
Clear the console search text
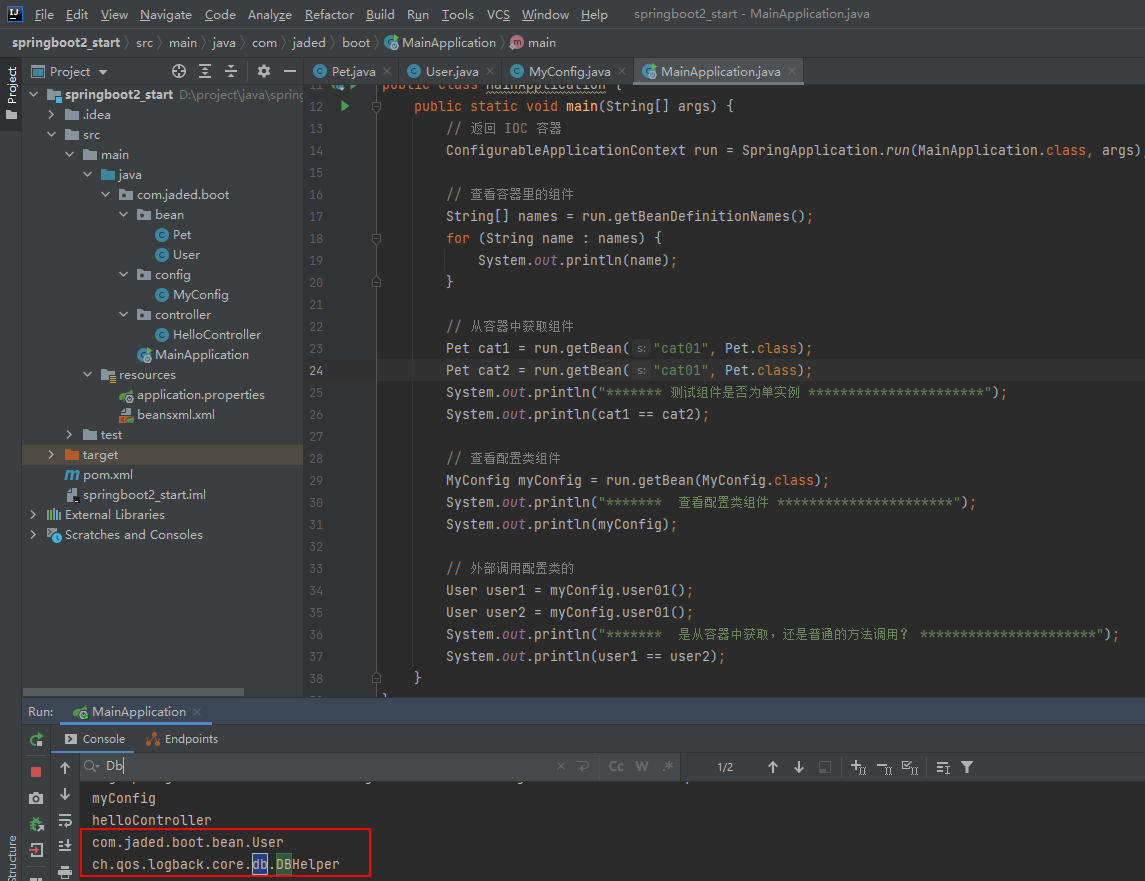[x=561, y=766]
